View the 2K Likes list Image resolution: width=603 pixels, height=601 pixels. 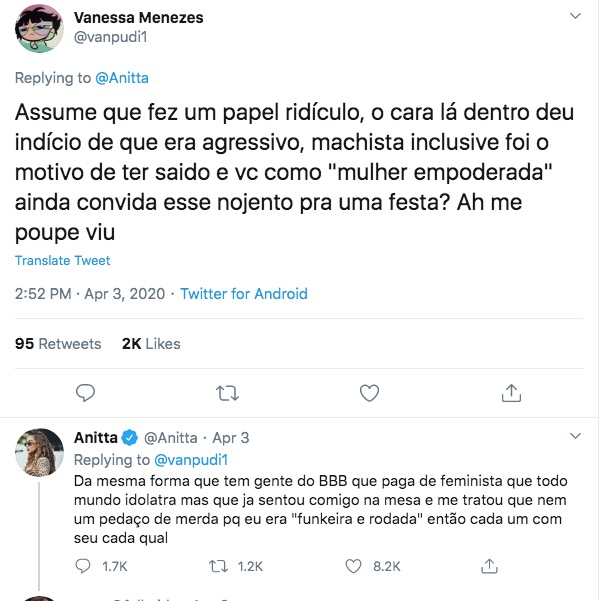point(151,343)
